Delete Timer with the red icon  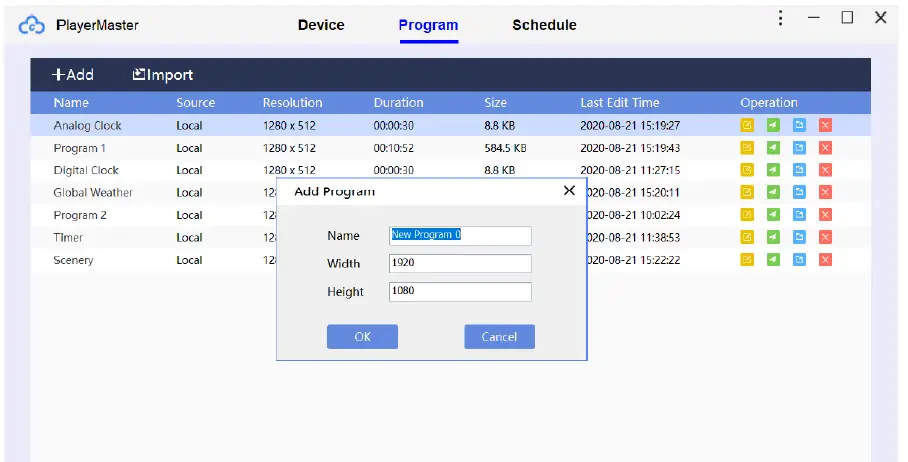tap(825, 237)
